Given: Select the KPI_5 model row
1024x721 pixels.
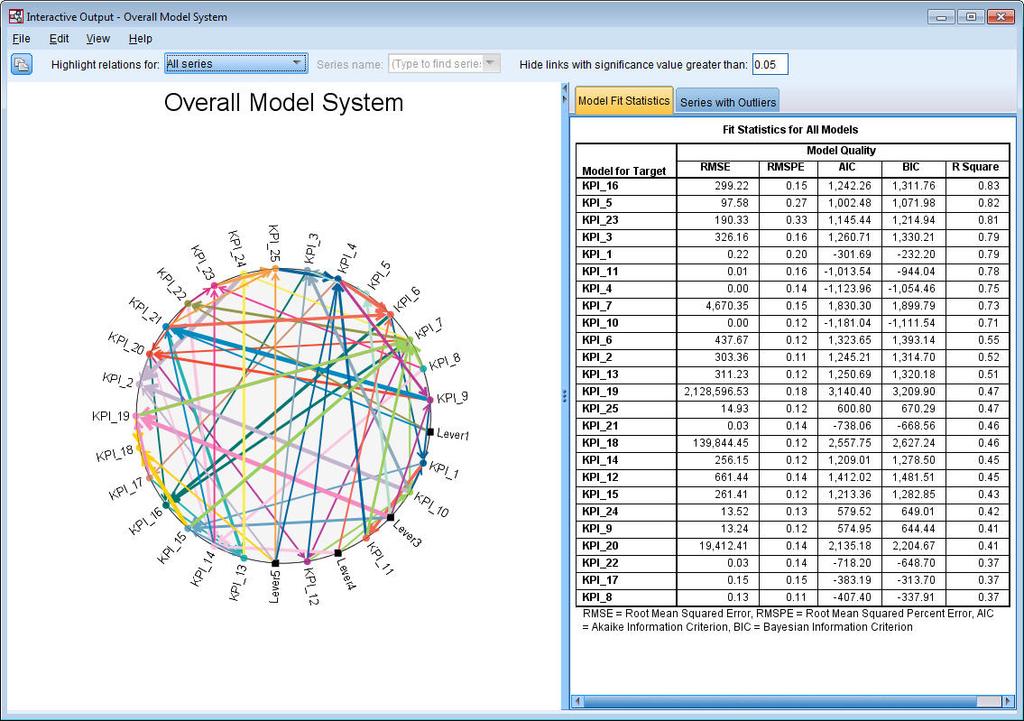Looking at the screenshot, I should tap(792, 202).
